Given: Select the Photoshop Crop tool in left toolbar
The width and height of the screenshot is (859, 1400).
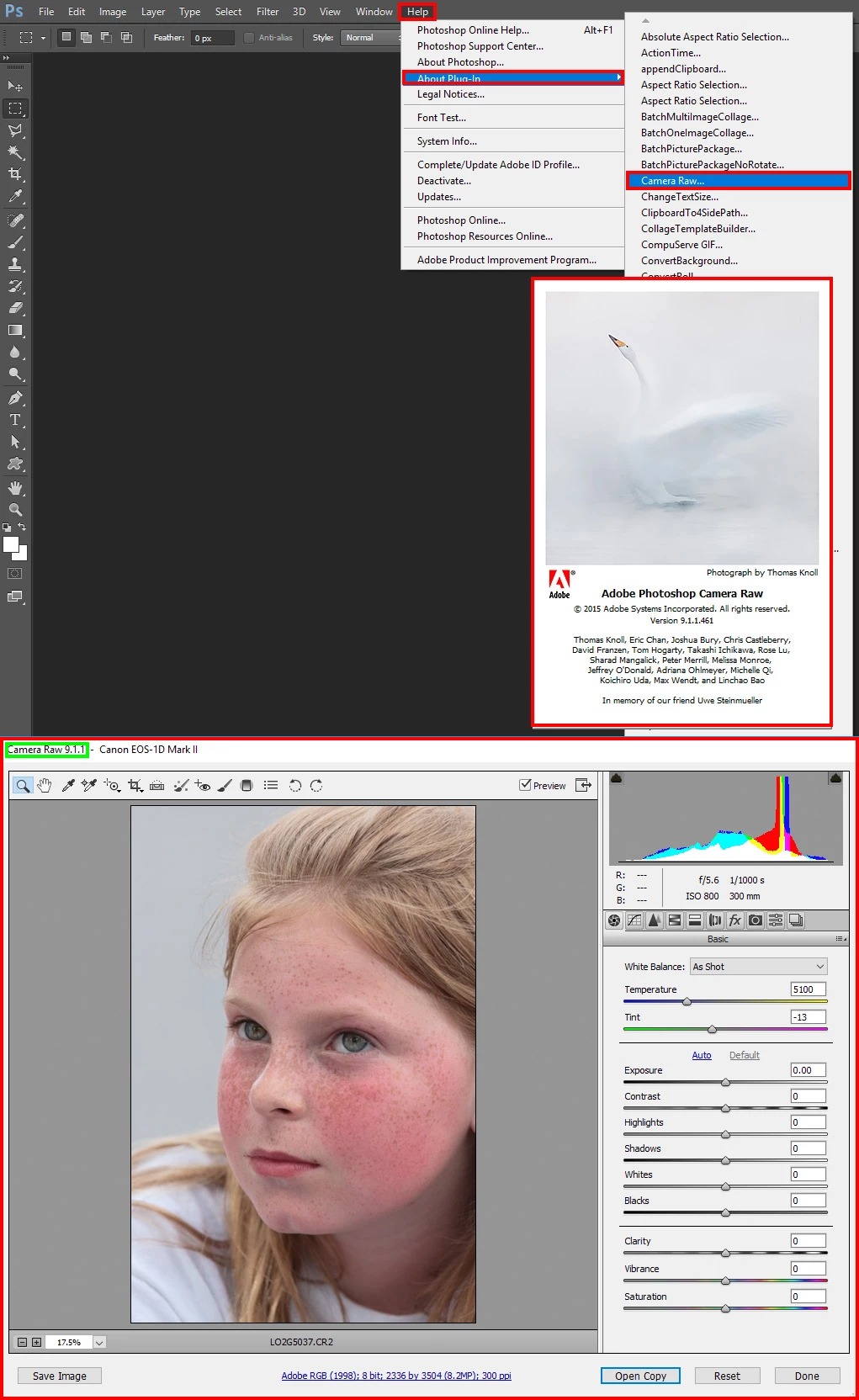Looking at the screenshot, I should [15, 174].
